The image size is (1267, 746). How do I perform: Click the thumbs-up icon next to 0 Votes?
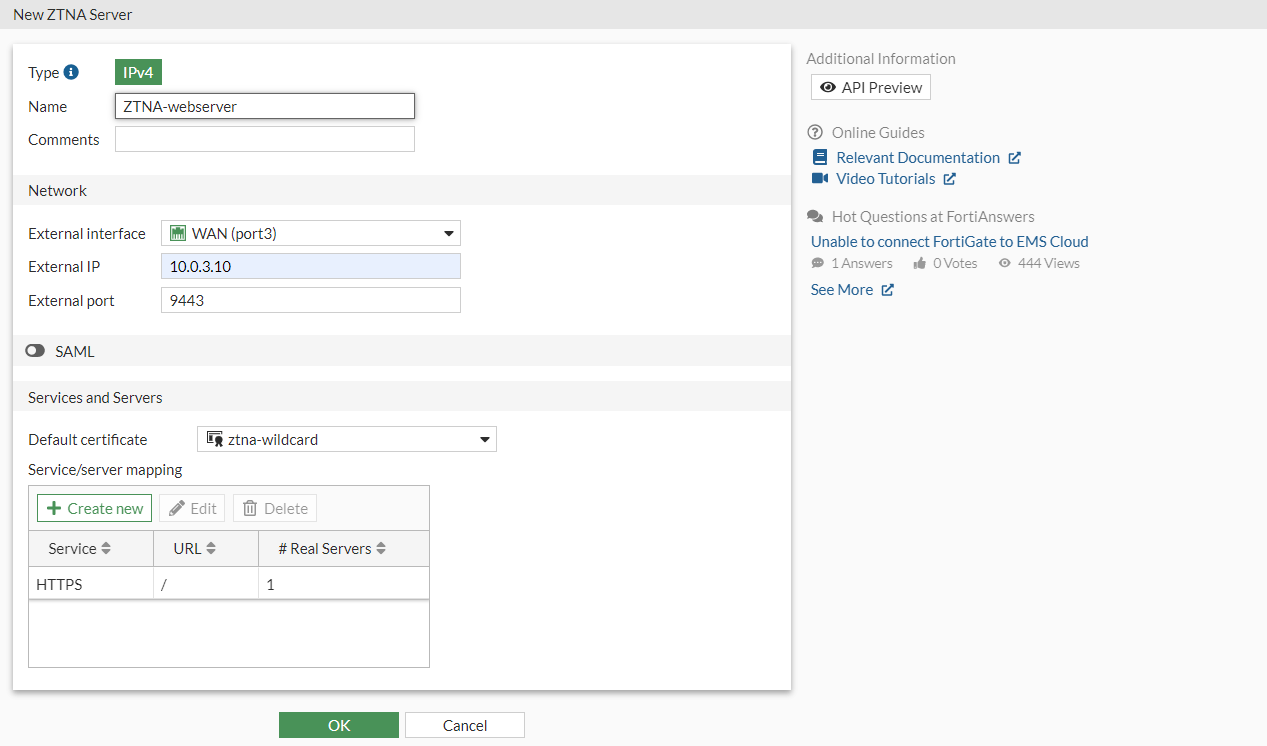tap(919, 263)
